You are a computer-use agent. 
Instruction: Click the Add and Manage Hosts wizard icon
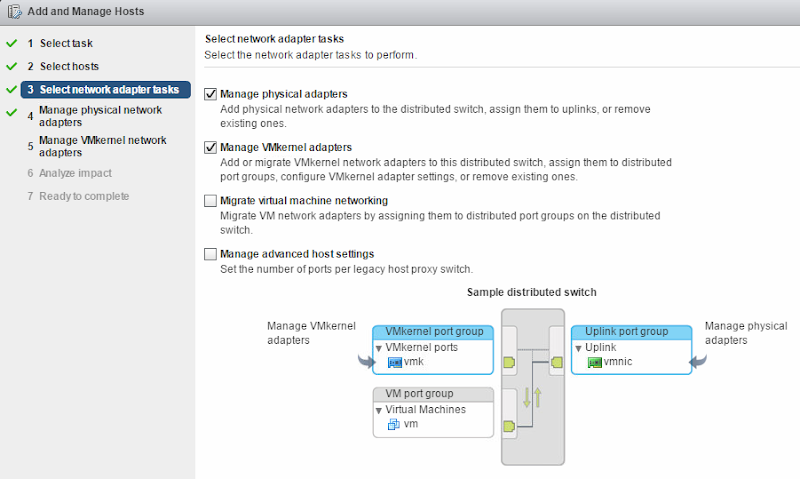click(x=14, y=11)
